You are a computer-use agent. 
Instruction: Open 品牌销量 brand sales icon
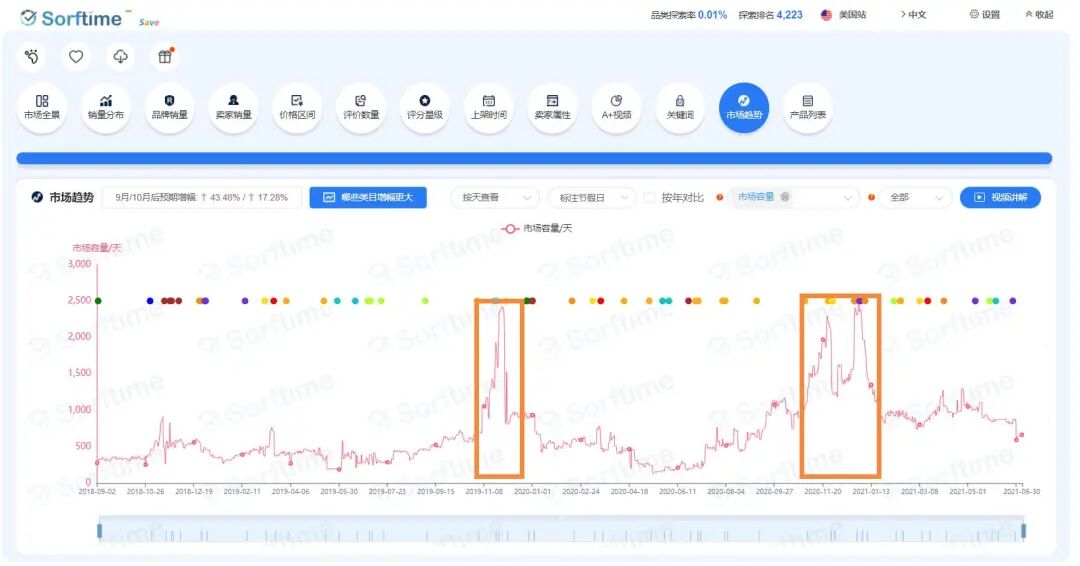(x=169, y=107)
